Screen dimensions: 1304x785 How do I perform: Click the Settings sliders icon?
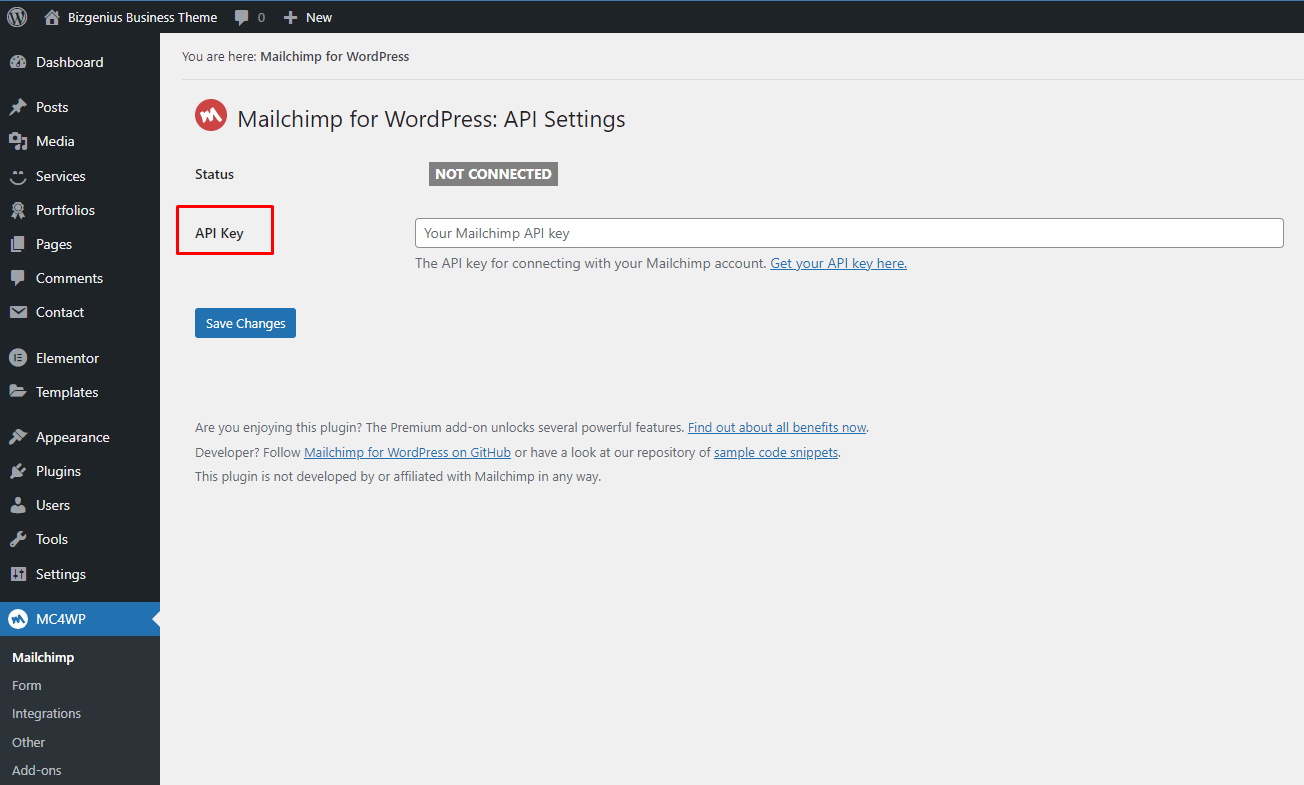tap(18, 574)
